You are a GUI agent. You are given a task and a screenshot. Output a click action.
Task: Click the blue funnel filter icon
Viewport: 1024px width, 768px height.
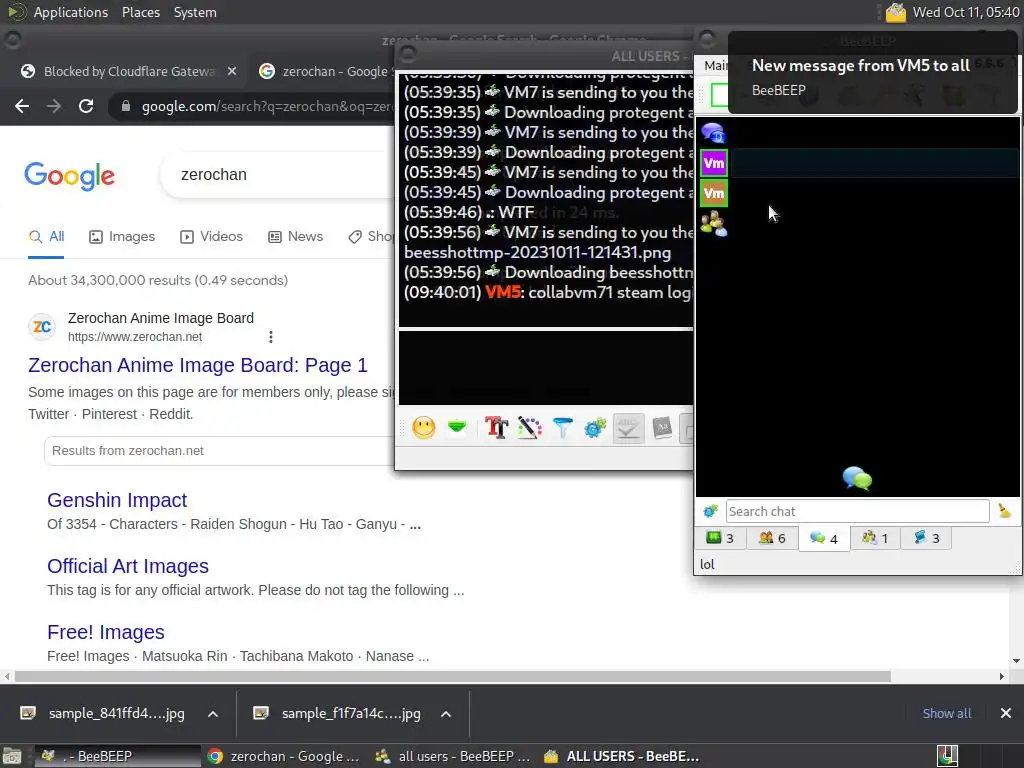coord(562,428)
